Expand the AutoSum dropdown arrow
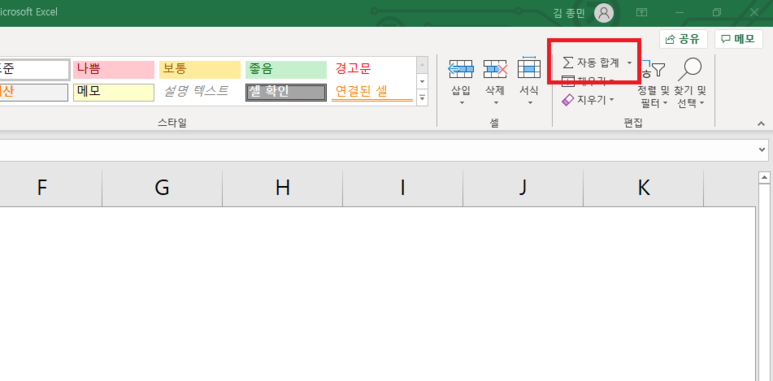The width and height of the screenshot is (773, 381). [629, 63]
